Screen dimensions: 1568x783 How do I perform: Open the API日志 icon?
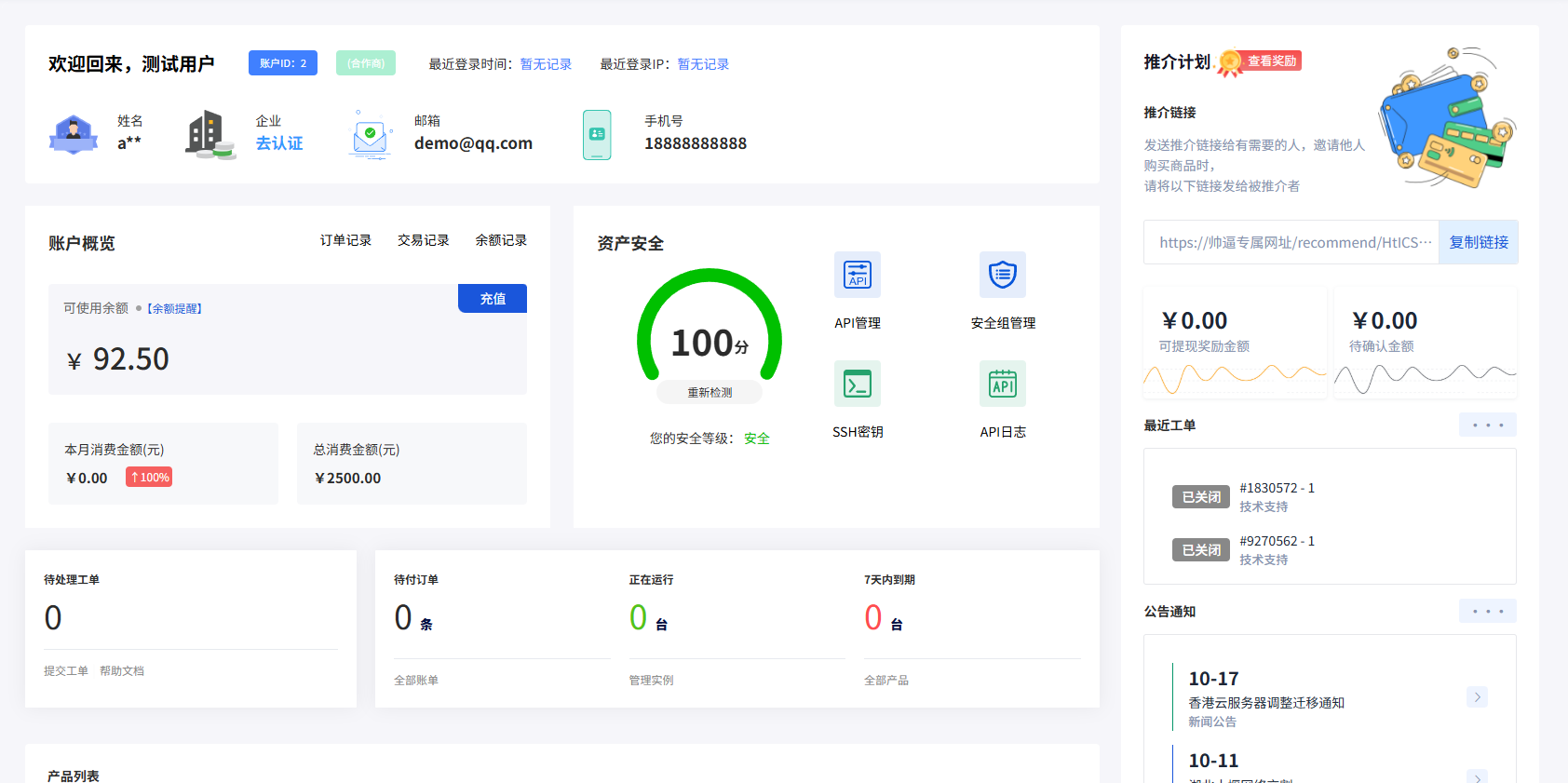(1002, 384)
